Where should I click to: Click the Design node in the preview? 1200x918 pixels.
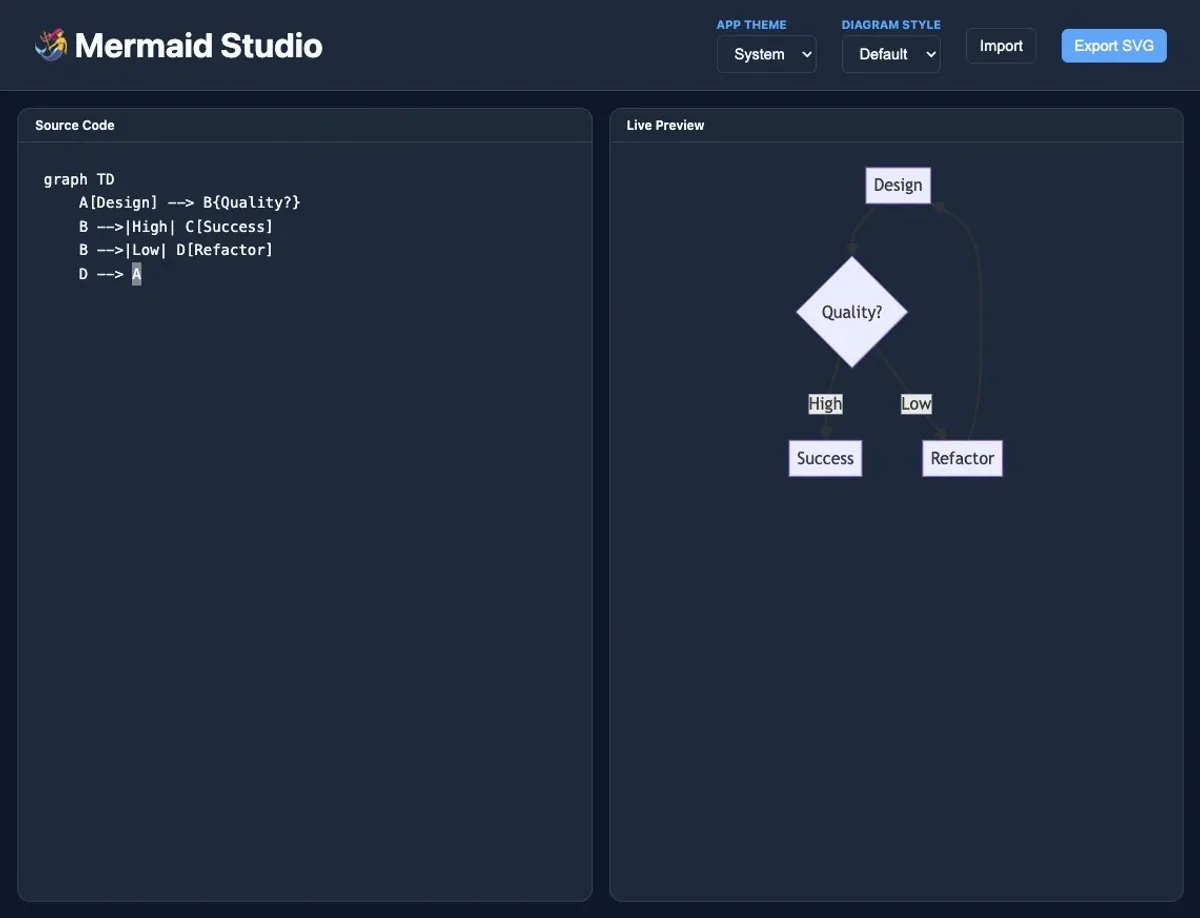pyautogui.click(x=897, y=184)
